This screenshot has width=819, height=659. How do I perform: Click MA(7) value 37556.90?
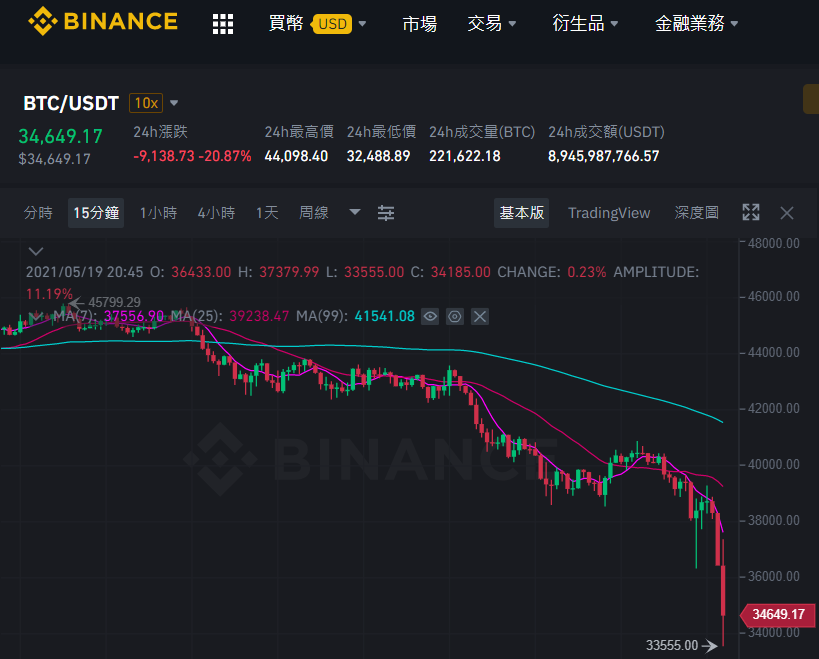coord(134,316)
